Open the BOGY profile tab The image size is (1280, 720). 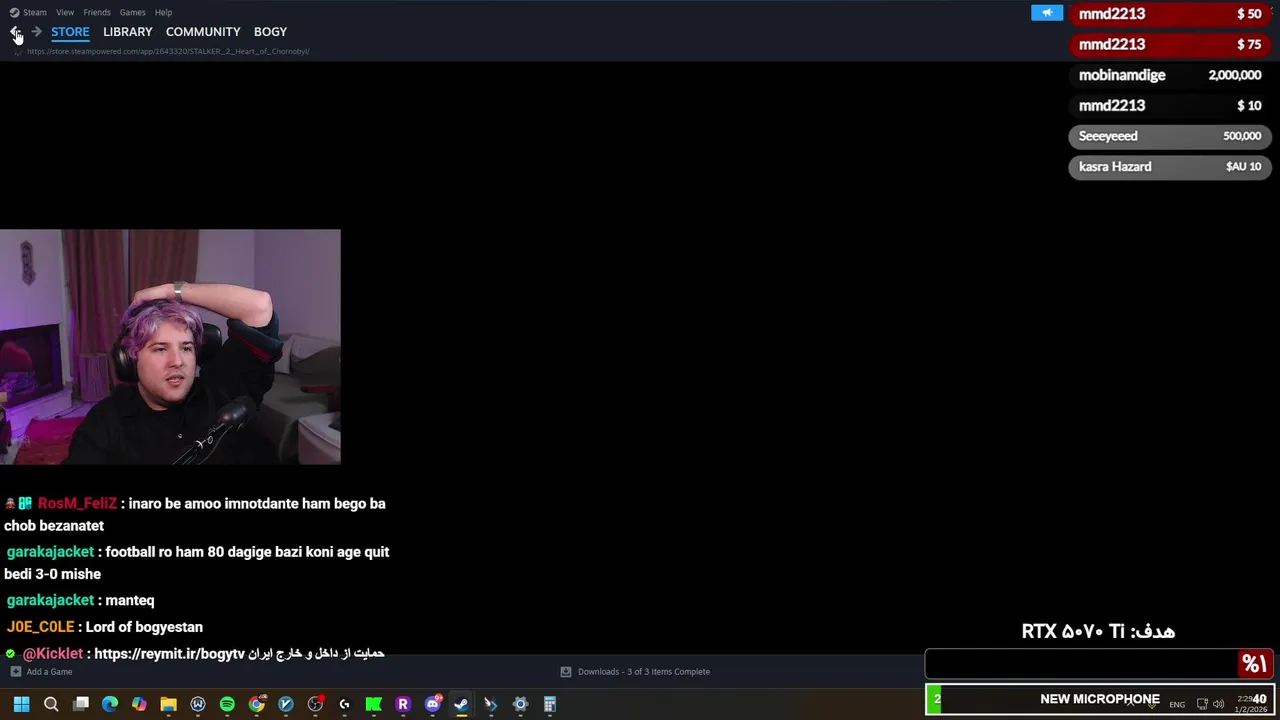pyautogui.click(x=270, y=32)
